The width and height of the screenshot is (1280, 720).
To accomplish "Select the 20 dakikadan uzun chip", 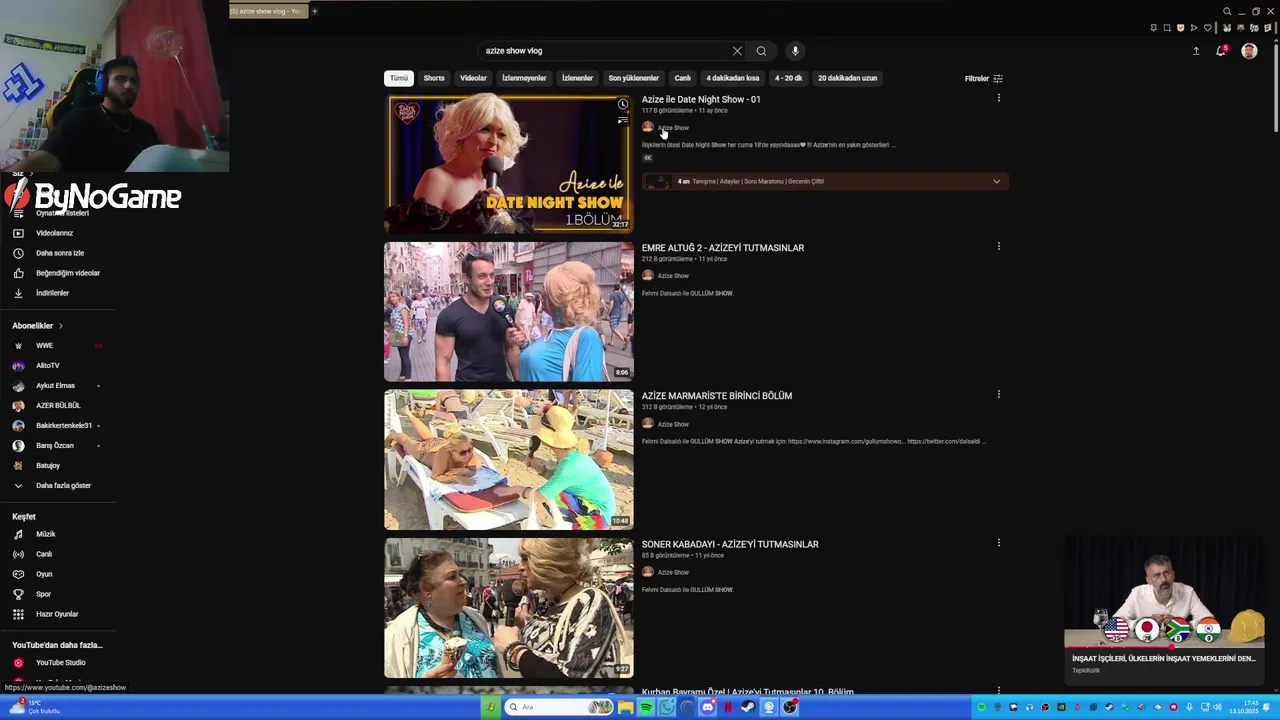I will 847,78.
